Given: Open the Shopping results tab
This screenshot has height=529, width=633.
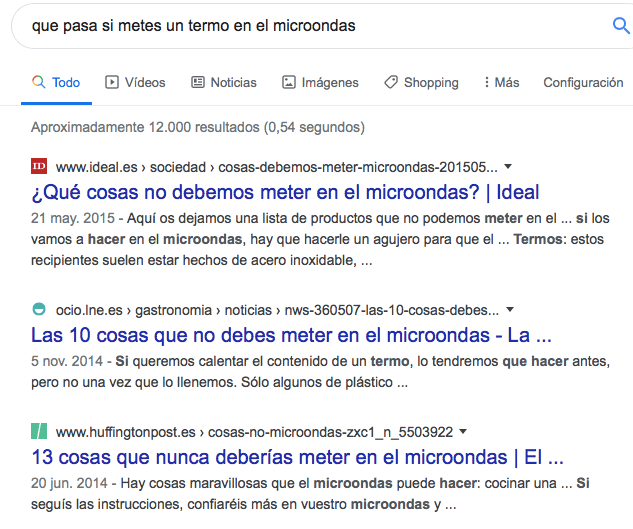Looking at the screenshot, I should click(421, 83).
